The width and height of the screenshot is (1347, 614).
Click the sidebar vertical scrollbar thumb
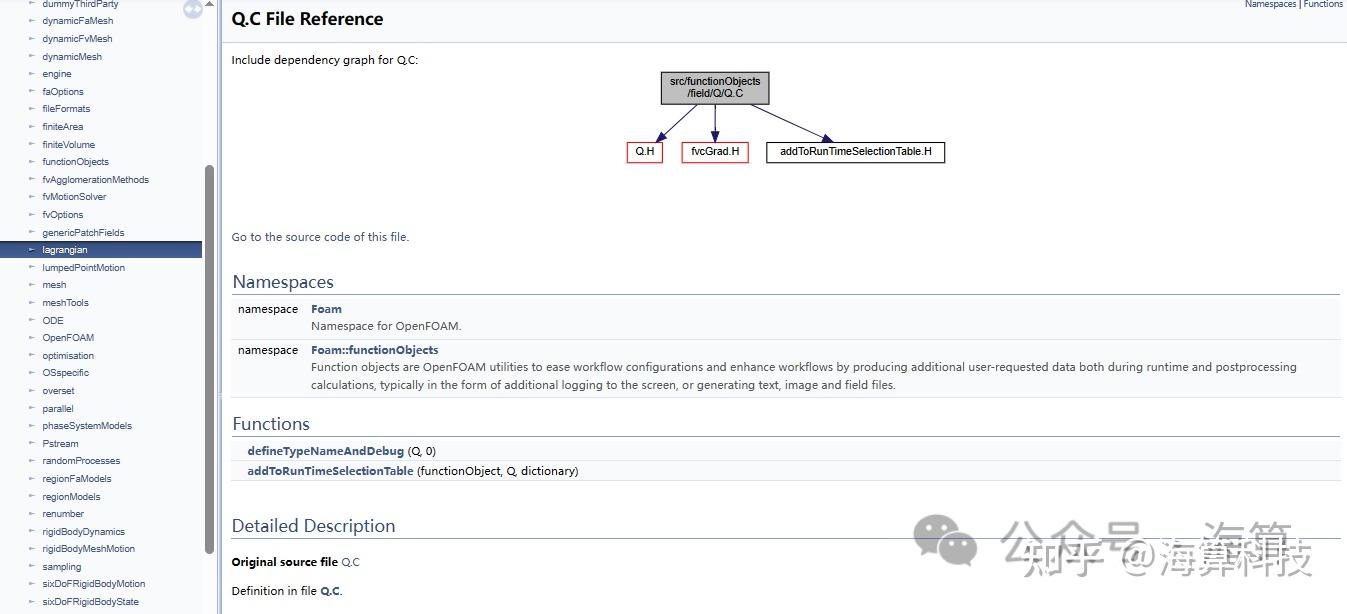pos(209,358)
